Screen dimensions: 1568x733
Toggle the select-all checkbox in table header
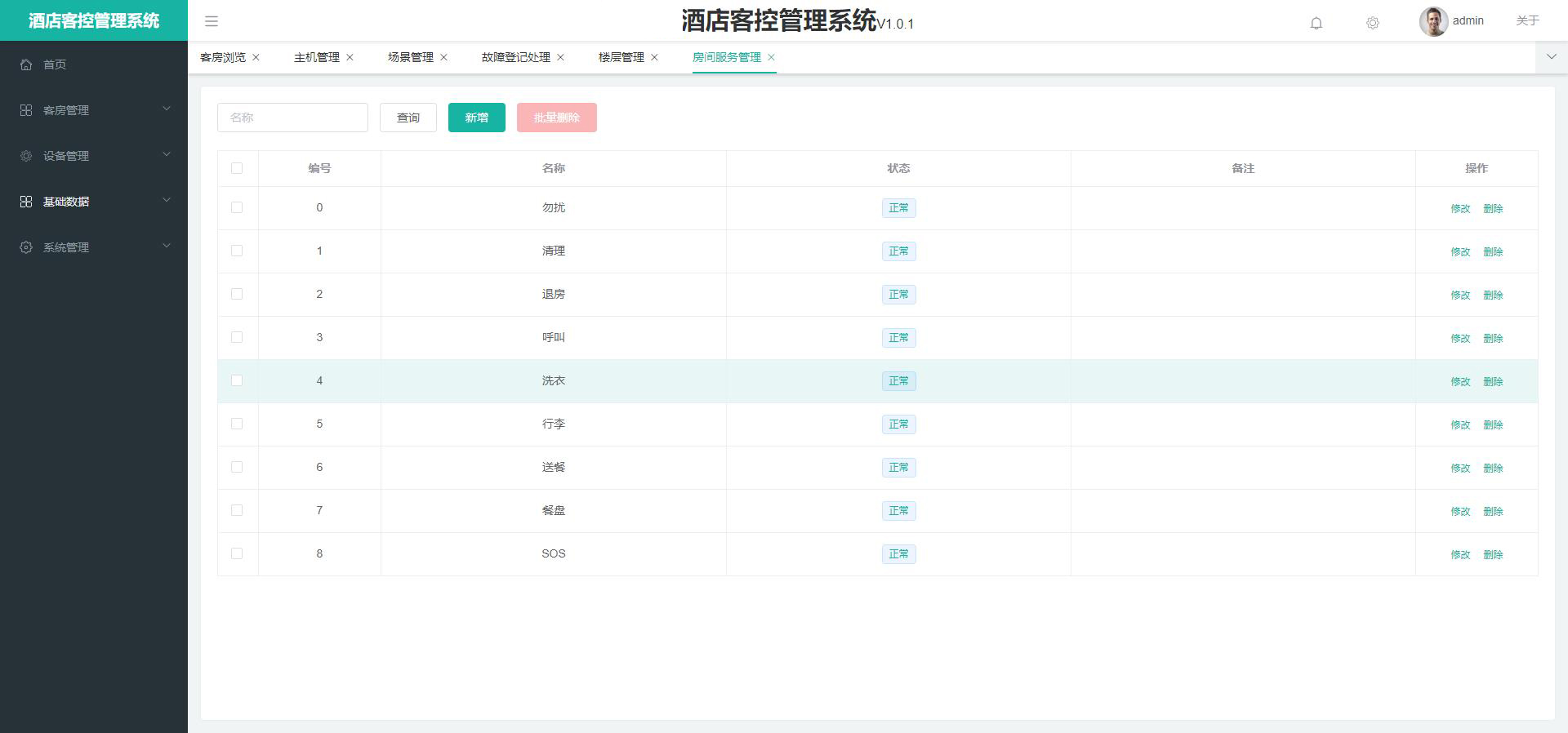237,168
